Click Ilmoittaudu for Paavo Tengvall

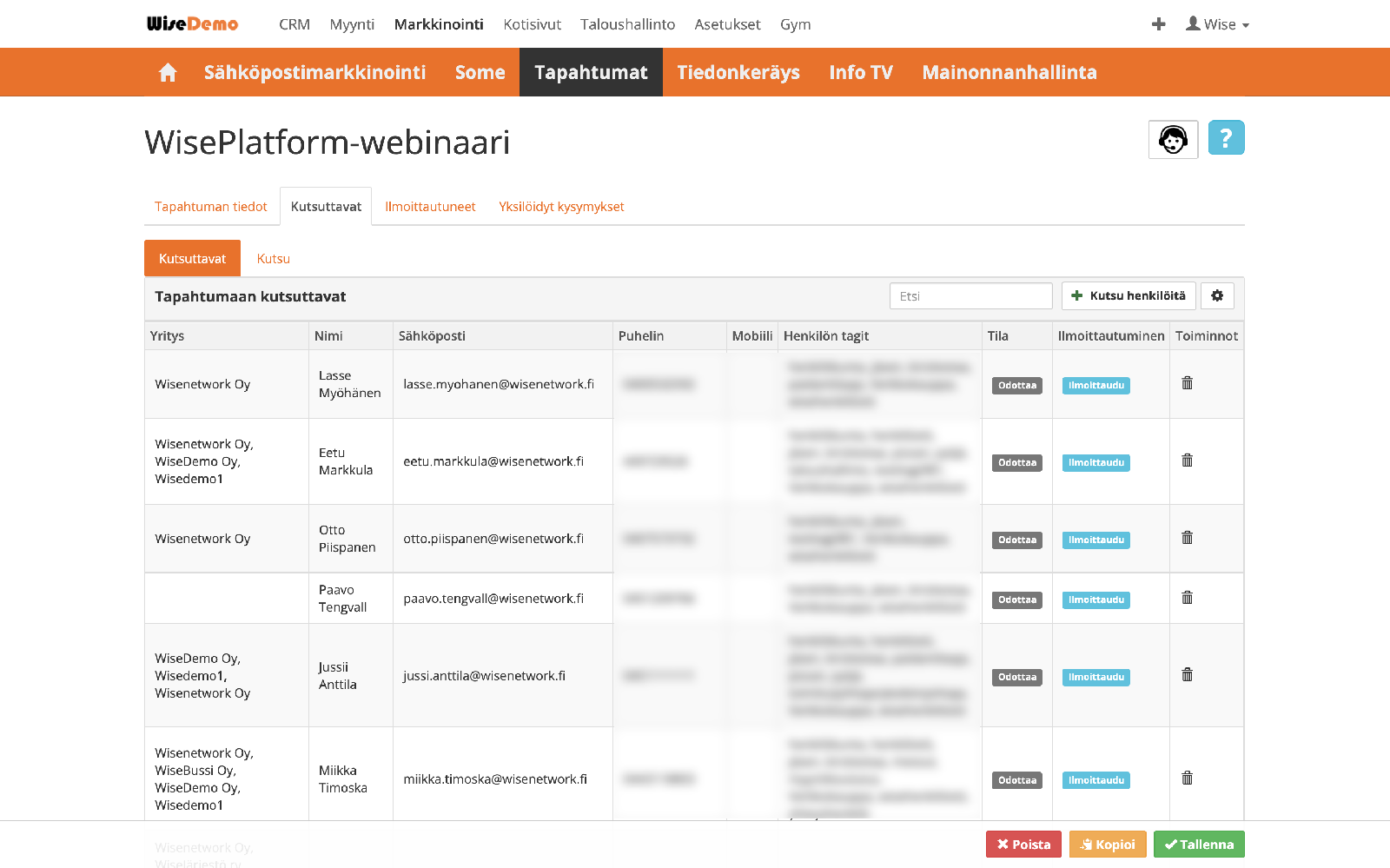tap(1096, 600)
